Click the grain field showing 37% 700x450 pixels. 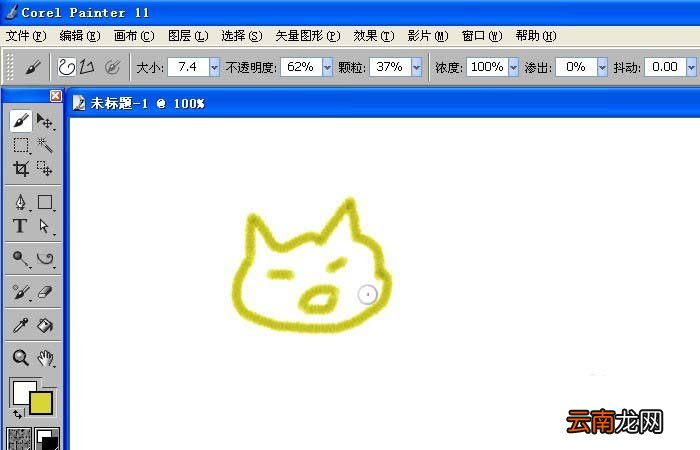pos(390,67)
